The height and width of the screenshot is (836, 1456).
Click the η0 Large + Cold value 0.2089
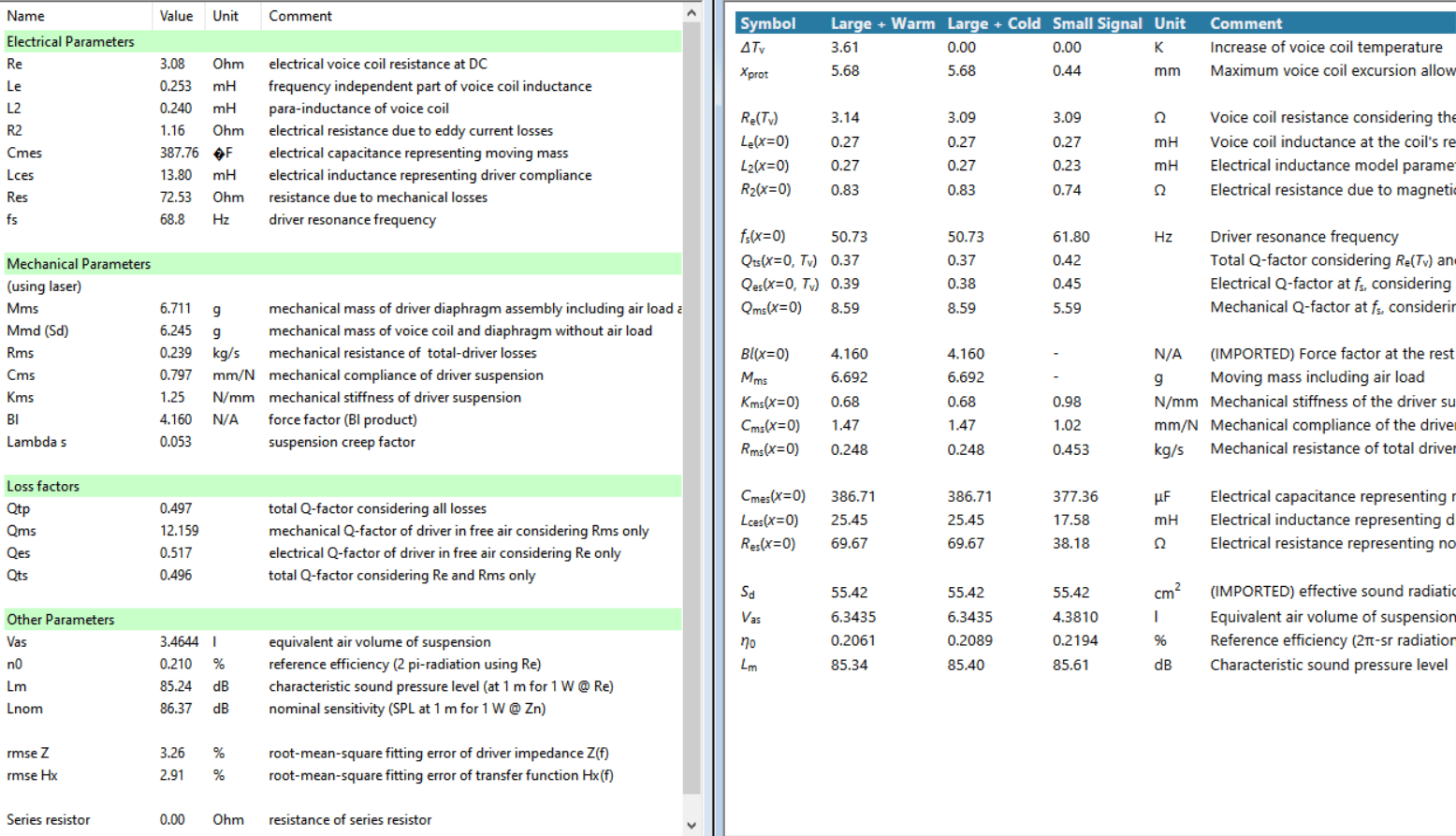click(x=969, y=640)
